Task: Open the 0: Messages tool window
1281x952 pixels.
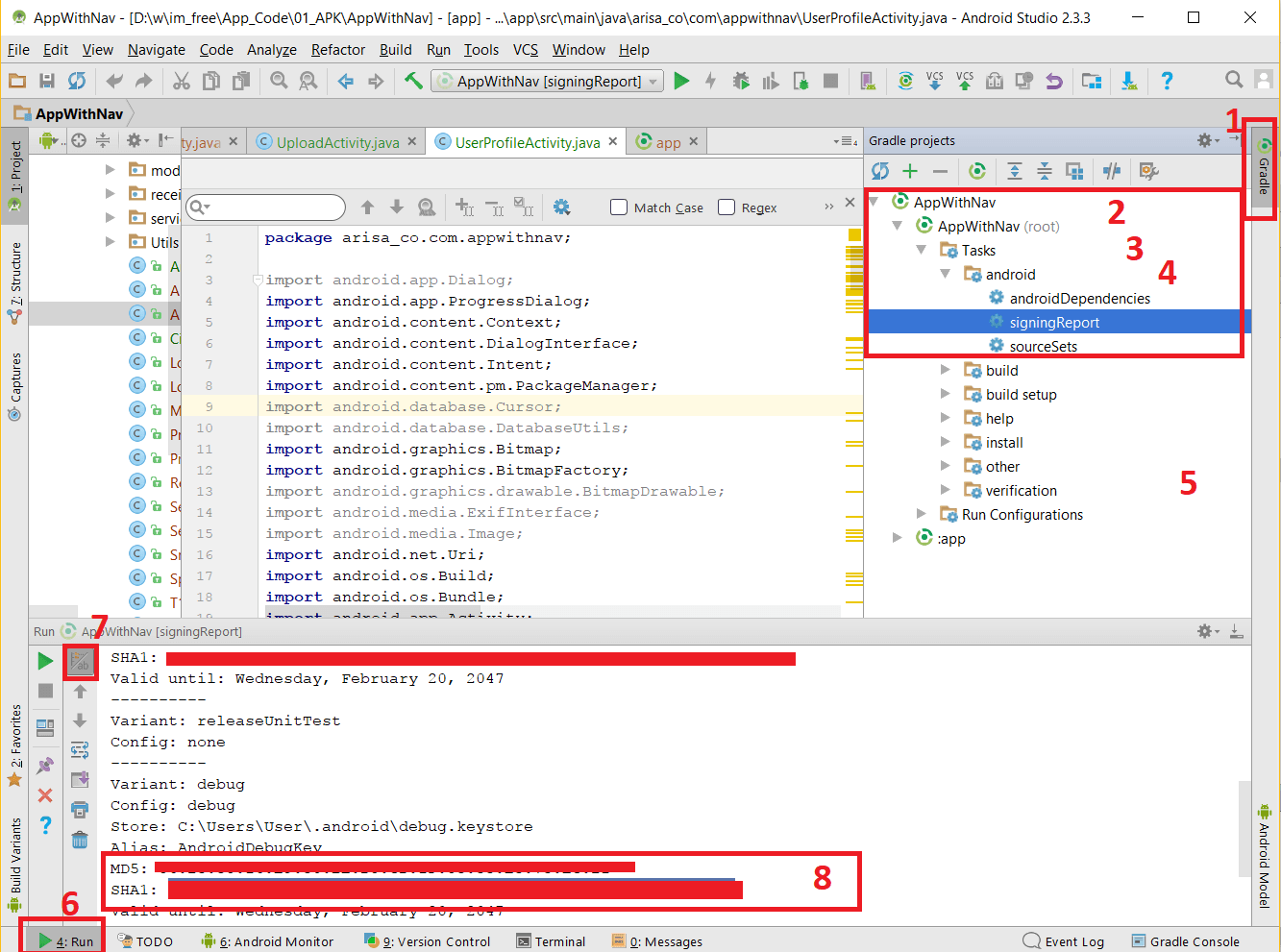Action: [x=658, y=941]
